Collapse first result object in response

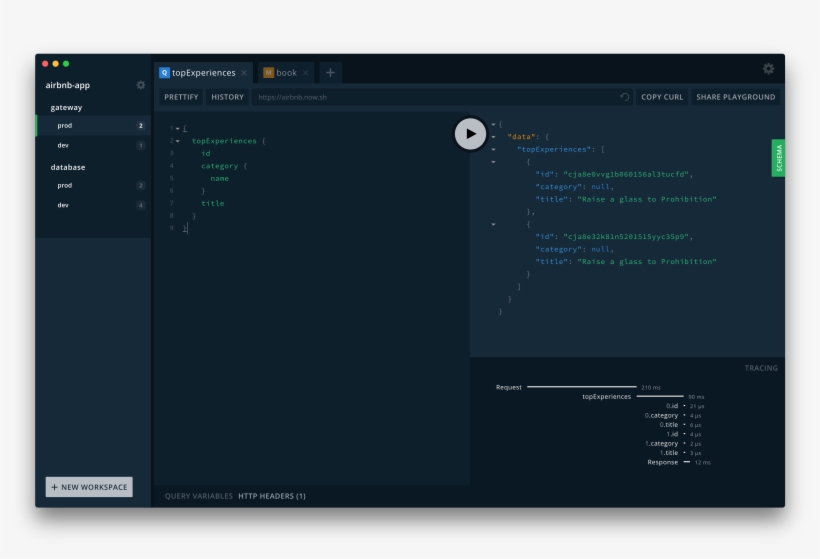(x=493, y=162)
